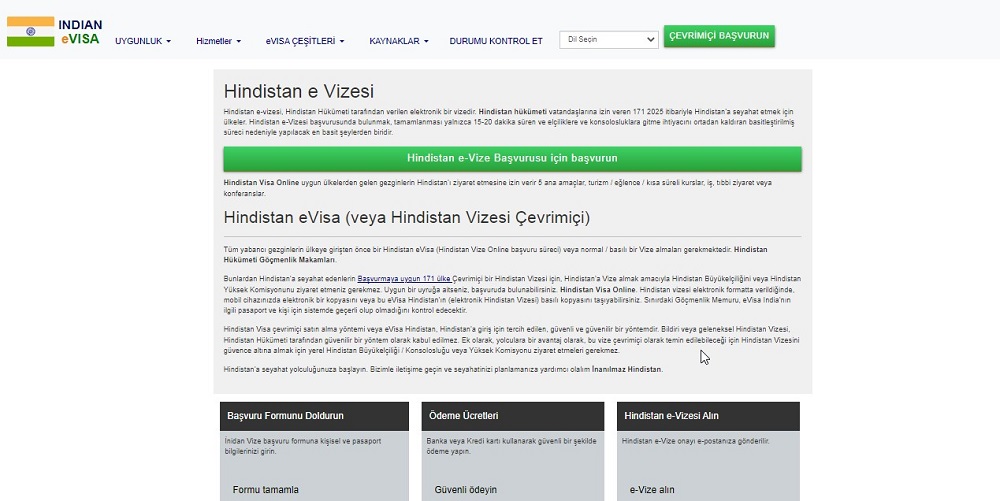
Task: Click the e-Vize alın label
Action: click(x=652, y=489)
